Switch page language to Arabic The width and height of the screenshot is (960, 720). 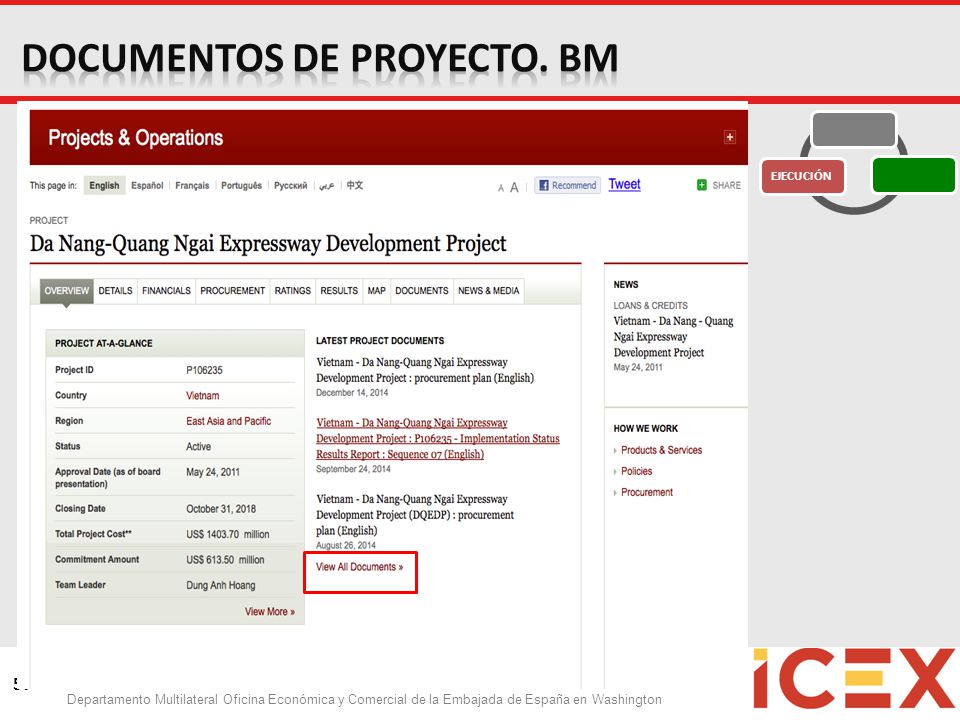[326, 186]
